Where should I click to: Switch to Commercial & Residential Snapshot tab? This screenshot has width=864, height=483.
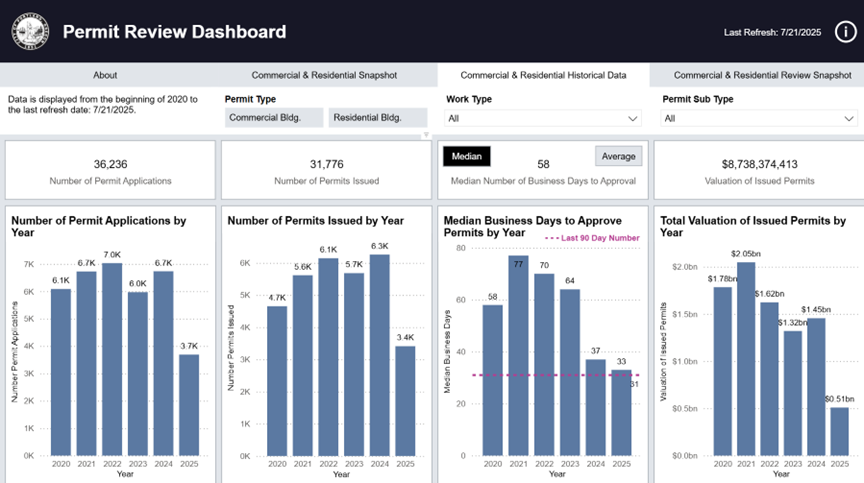[324, 75]
